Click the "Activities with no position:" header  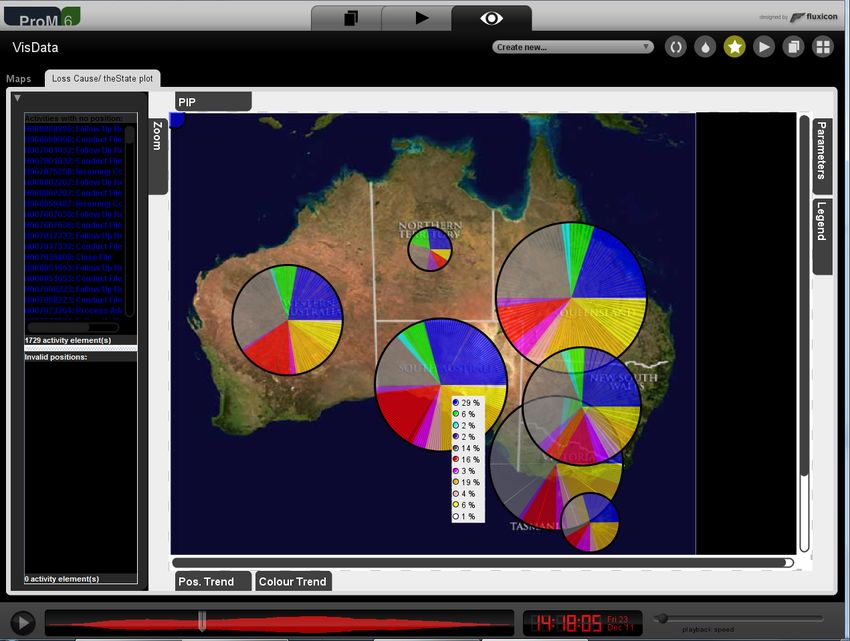[x=74, y=118]
